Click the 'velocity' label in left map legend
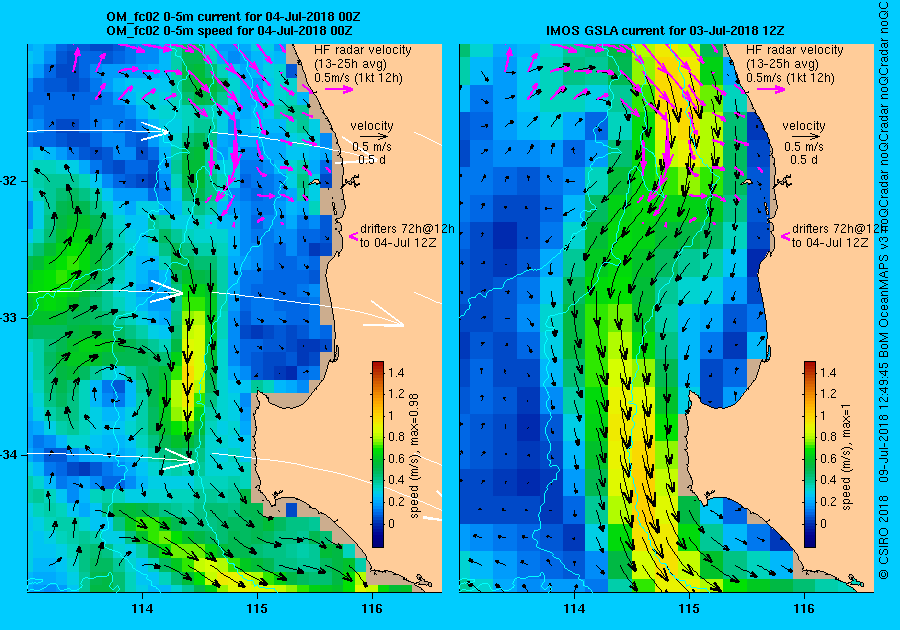 point(372,126)
